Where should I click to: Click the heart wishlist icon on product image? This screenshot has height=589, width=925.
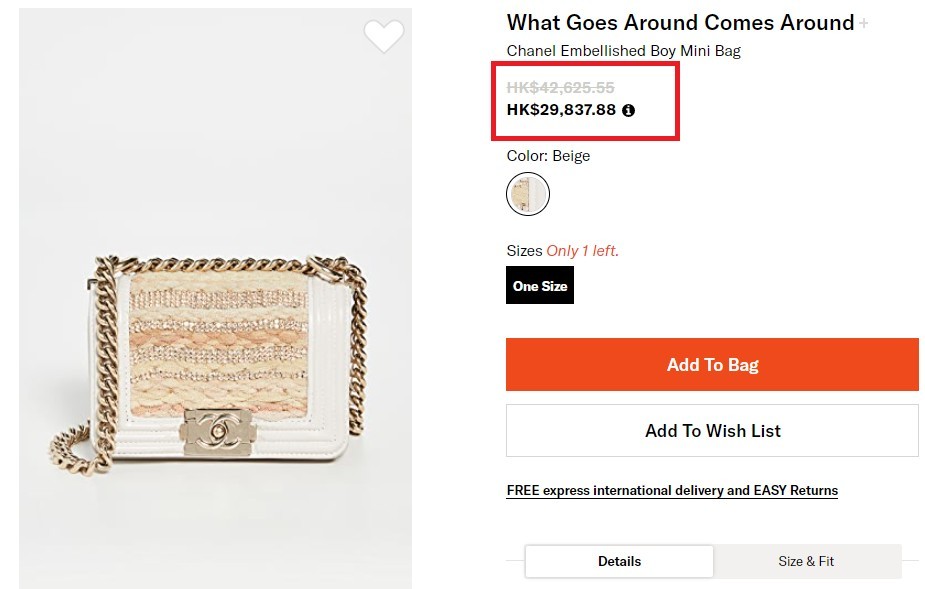[x=383, y=37]
